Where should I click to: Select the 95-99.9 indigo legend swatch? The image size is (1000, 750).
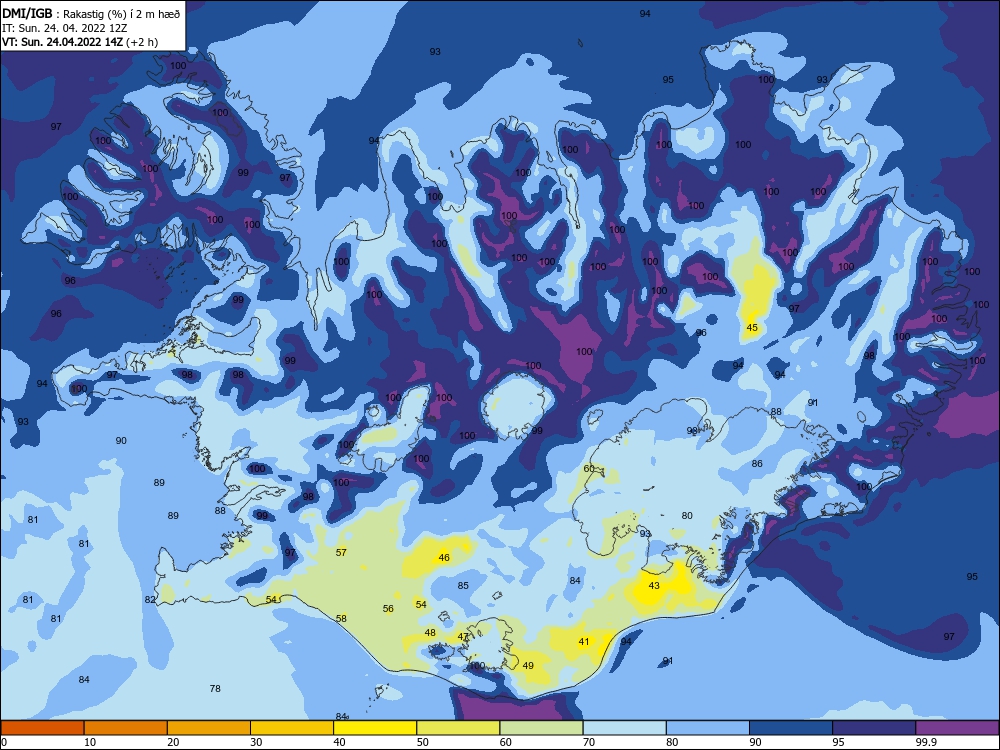(x=874, y=728)
